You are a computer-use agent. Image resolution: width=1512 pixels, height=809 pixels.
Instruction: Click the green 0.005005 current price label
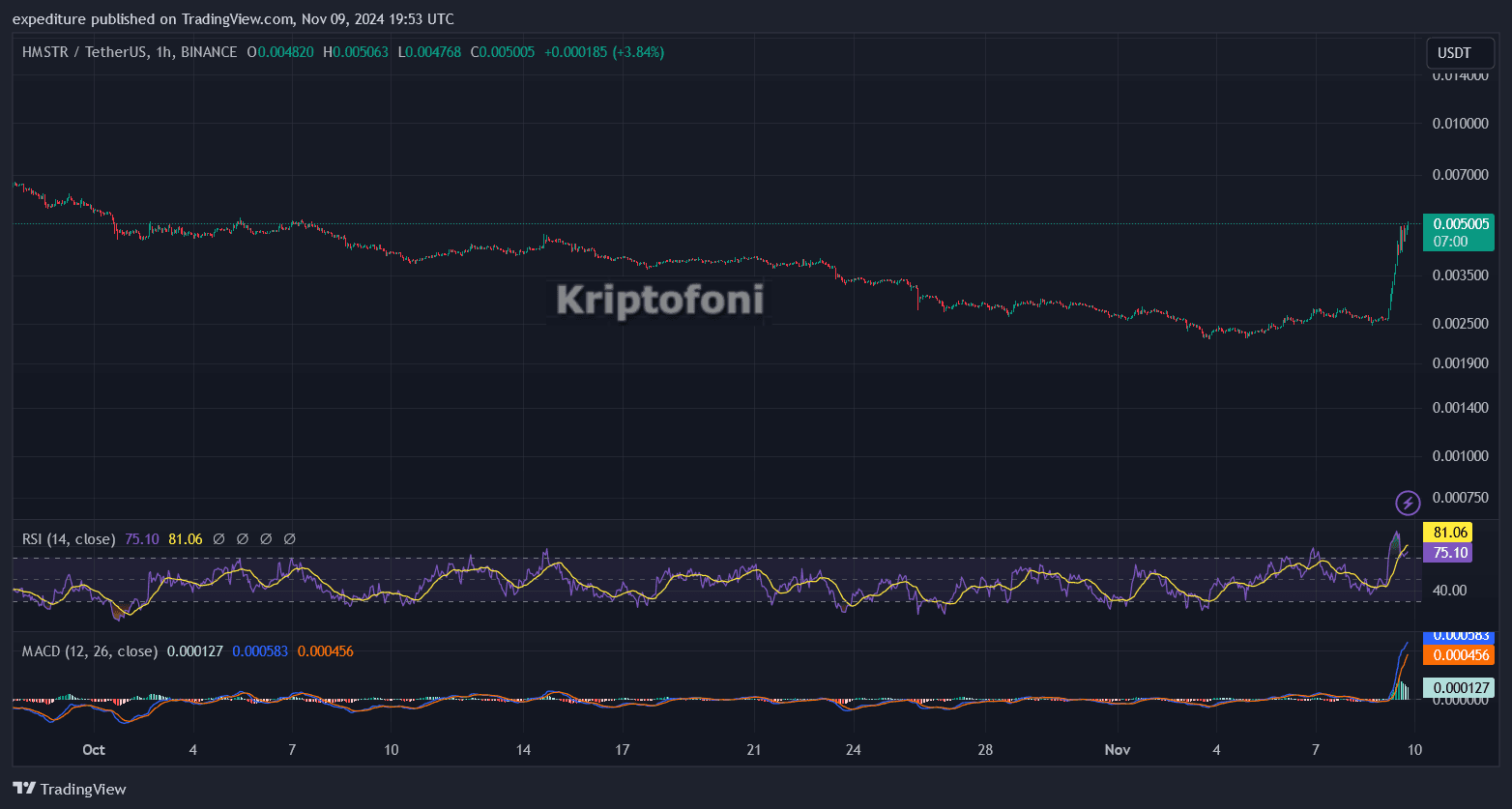1458,224
